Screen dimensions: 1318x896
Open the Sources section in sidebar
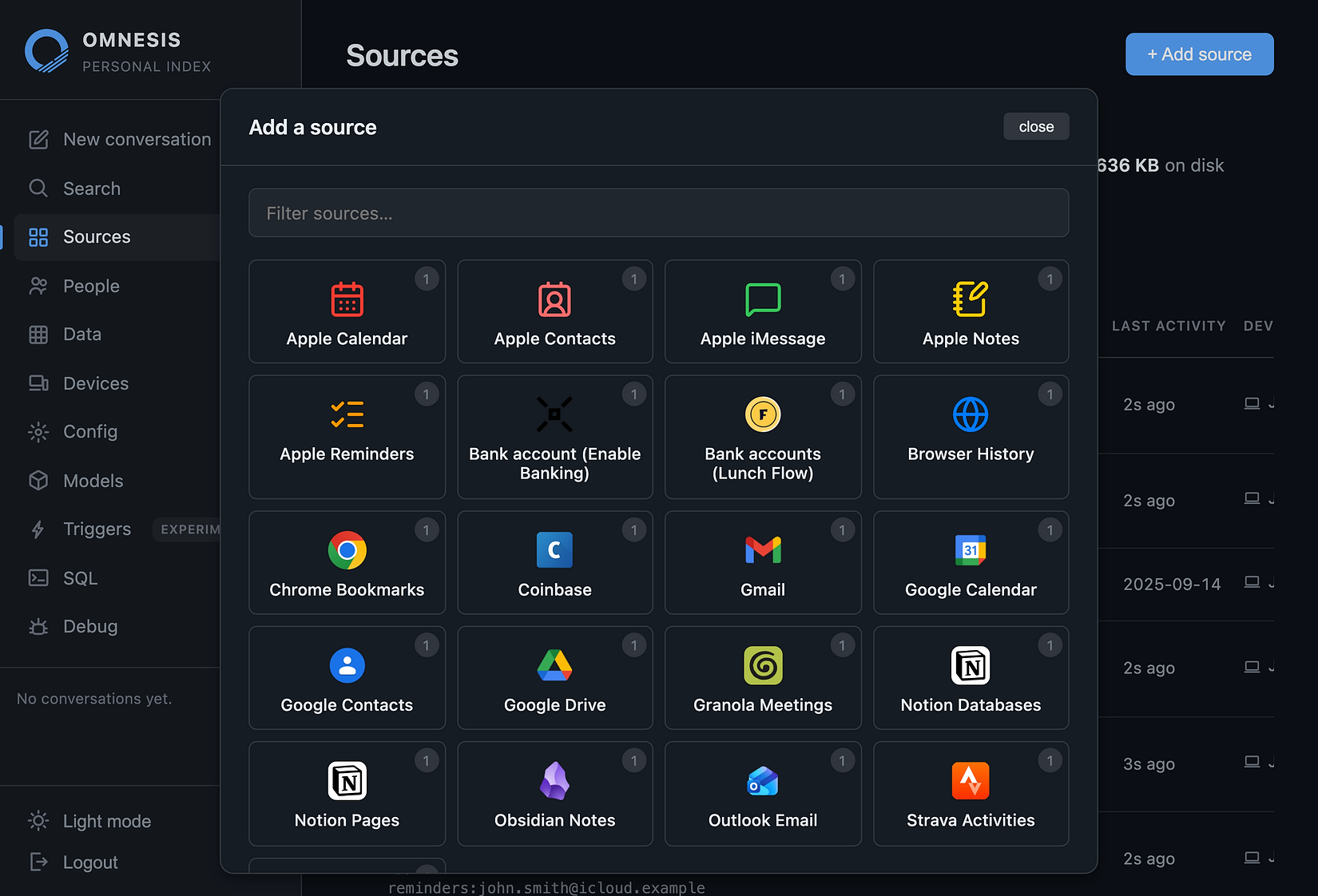point(117,237)
